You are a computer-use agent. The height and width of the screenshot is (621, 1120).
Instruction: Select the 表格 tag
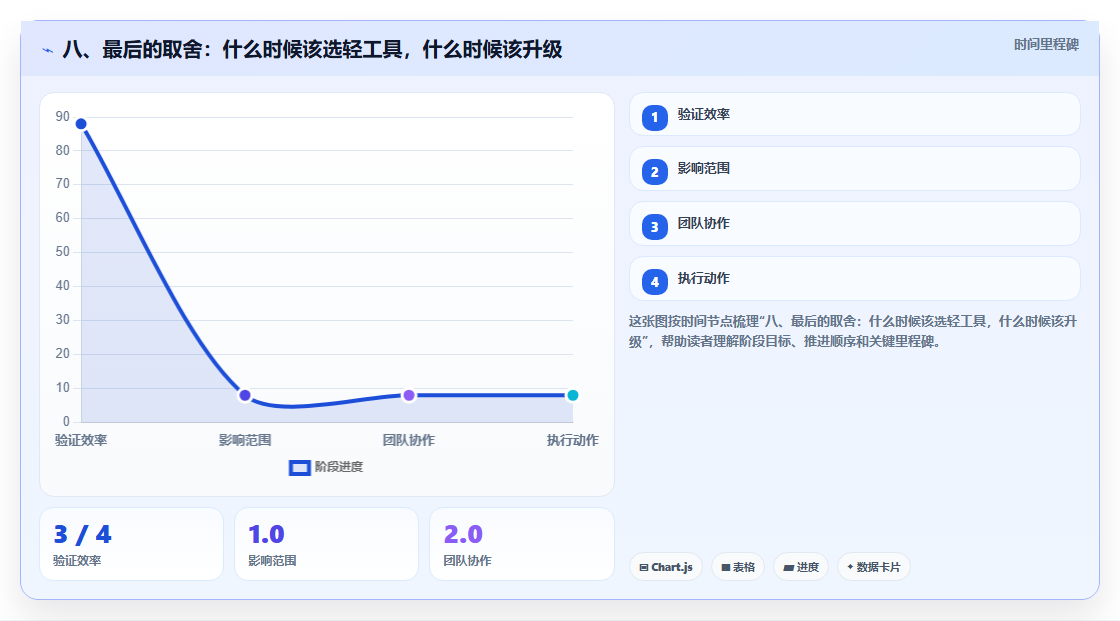coord(738,567)
